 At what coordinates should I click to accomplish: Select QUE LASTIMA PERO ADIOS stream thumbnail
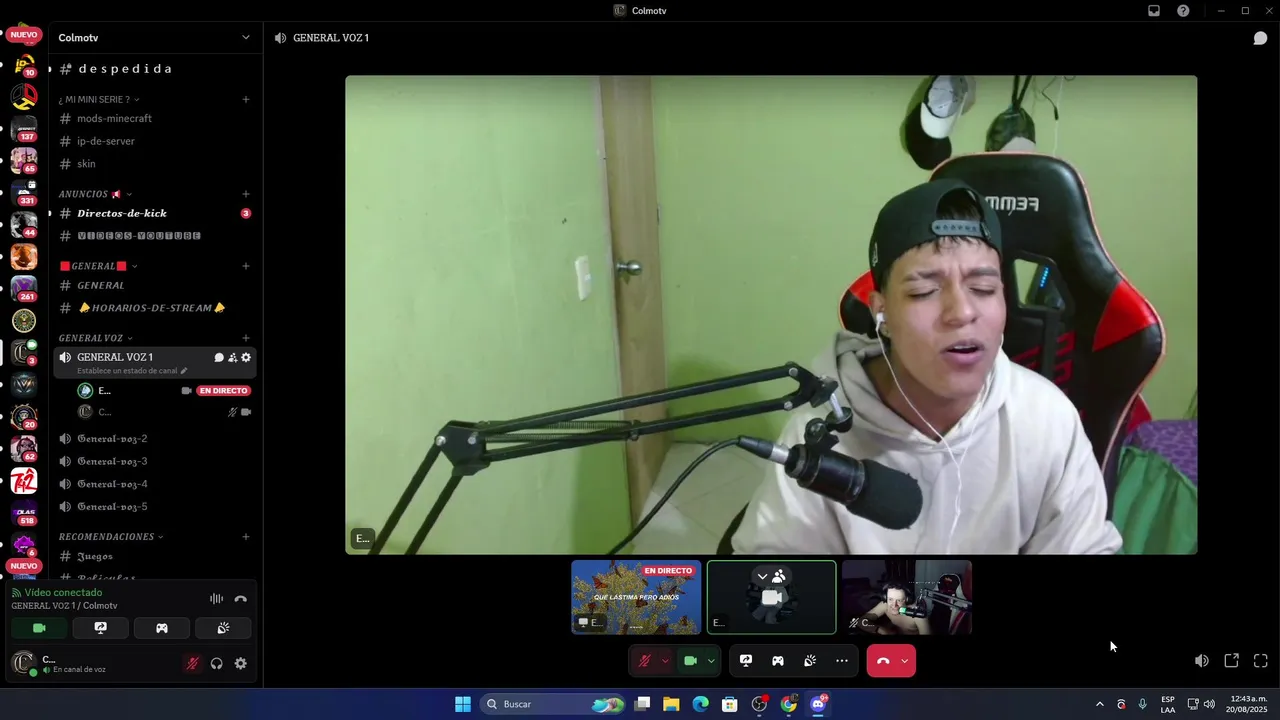[x=636, y=597]
